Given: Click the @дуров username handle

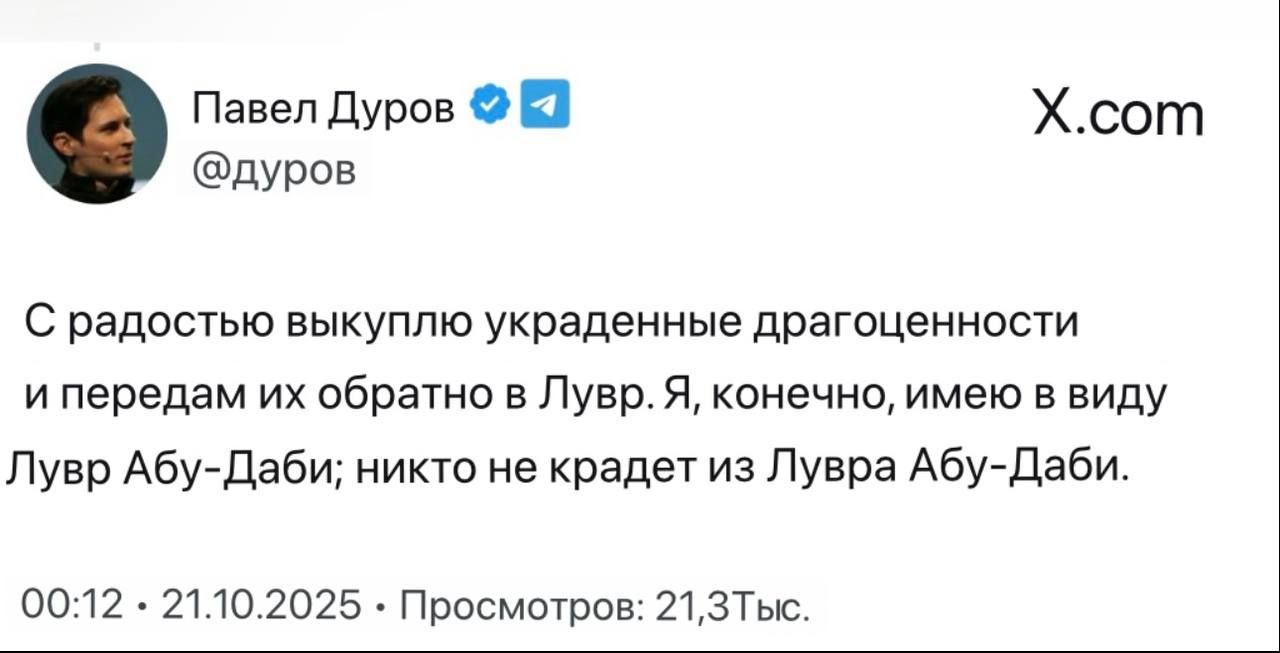Looking at the screenshot, I should point(272,170).
